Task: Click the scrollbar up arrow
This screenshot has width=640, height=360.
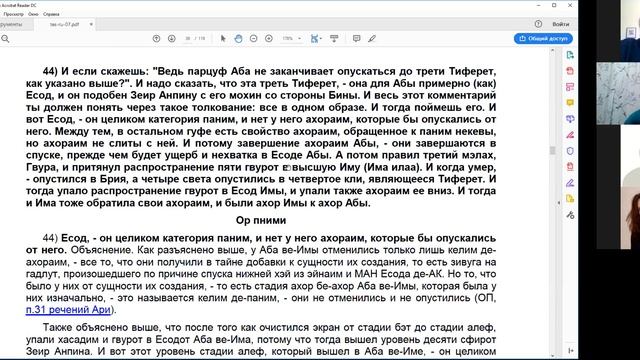Action: click(x=553, y=51)
